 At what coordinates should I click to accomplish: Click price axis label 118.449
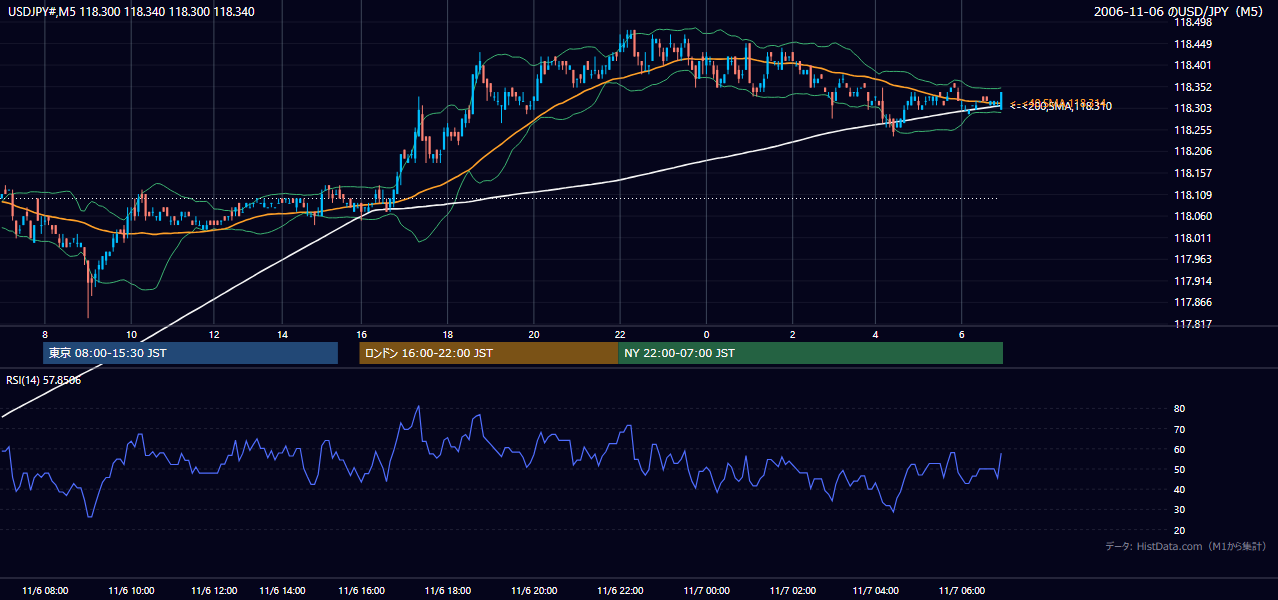click(1193, 44)
